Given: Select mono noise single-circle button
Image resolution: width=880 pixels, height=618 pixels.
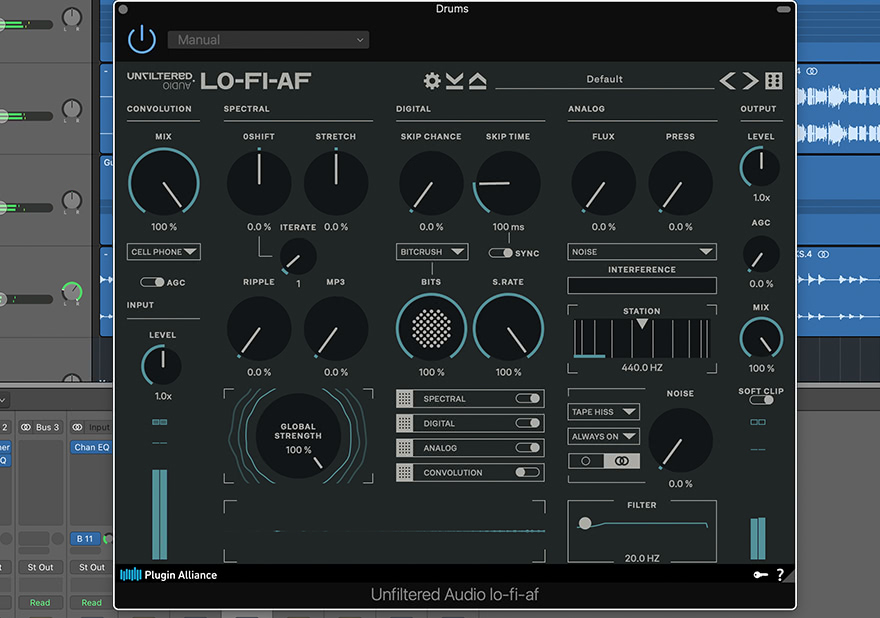Looking at the screenshot, I should click(x=586, y=461).
